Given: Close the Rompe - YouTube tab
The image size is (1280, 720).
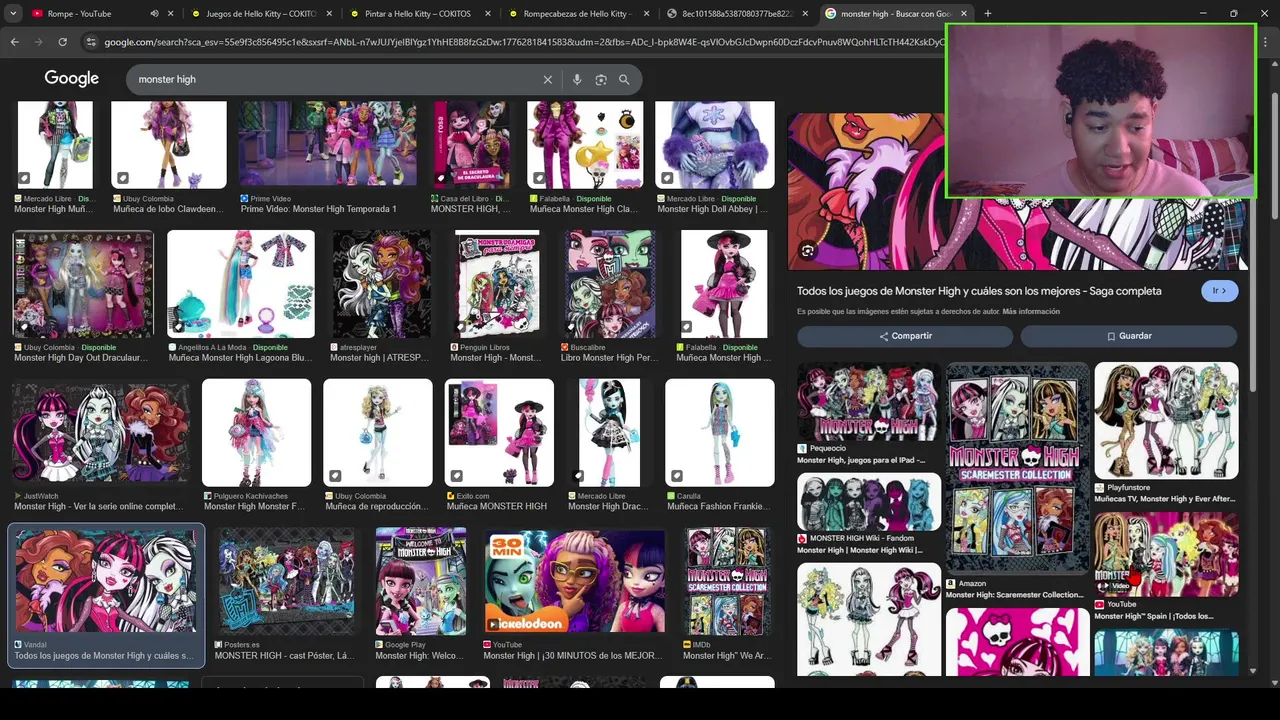Looking at the screenshot, I should 171,14.
